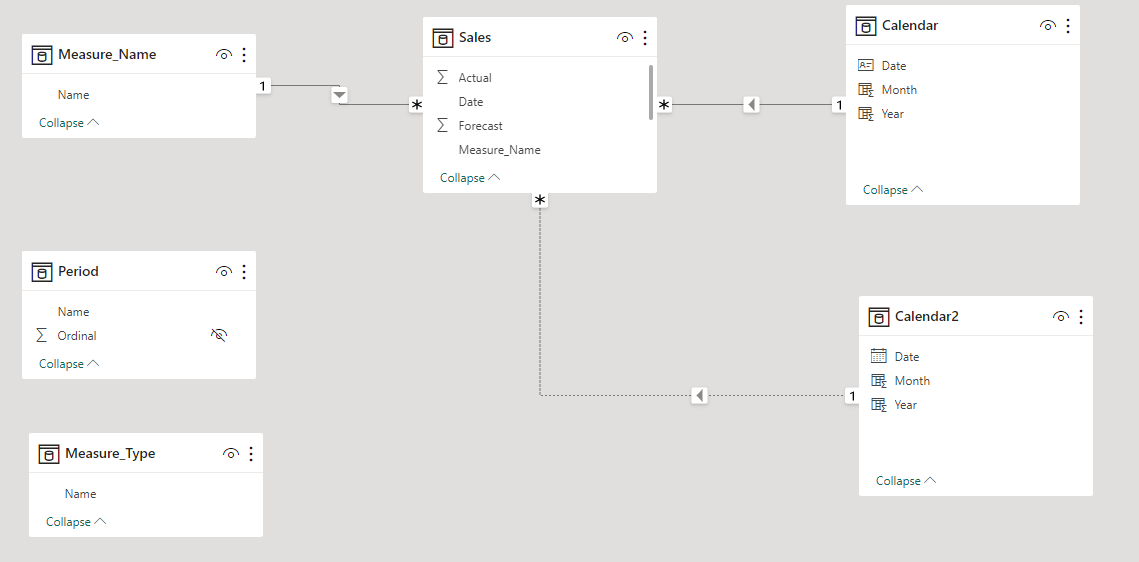The height and width of the screenshot is (562, 1139).
Task: Toggle visibility eye of Period table
Action: (x=224, y=272)
